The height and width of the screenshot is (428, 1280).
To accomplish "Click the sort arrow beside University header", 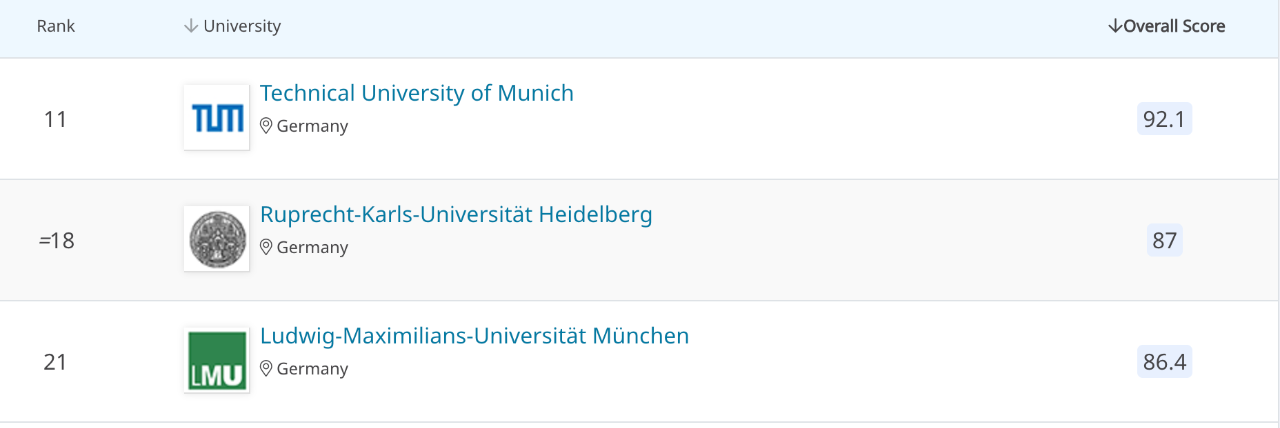I will click(191, 26).
